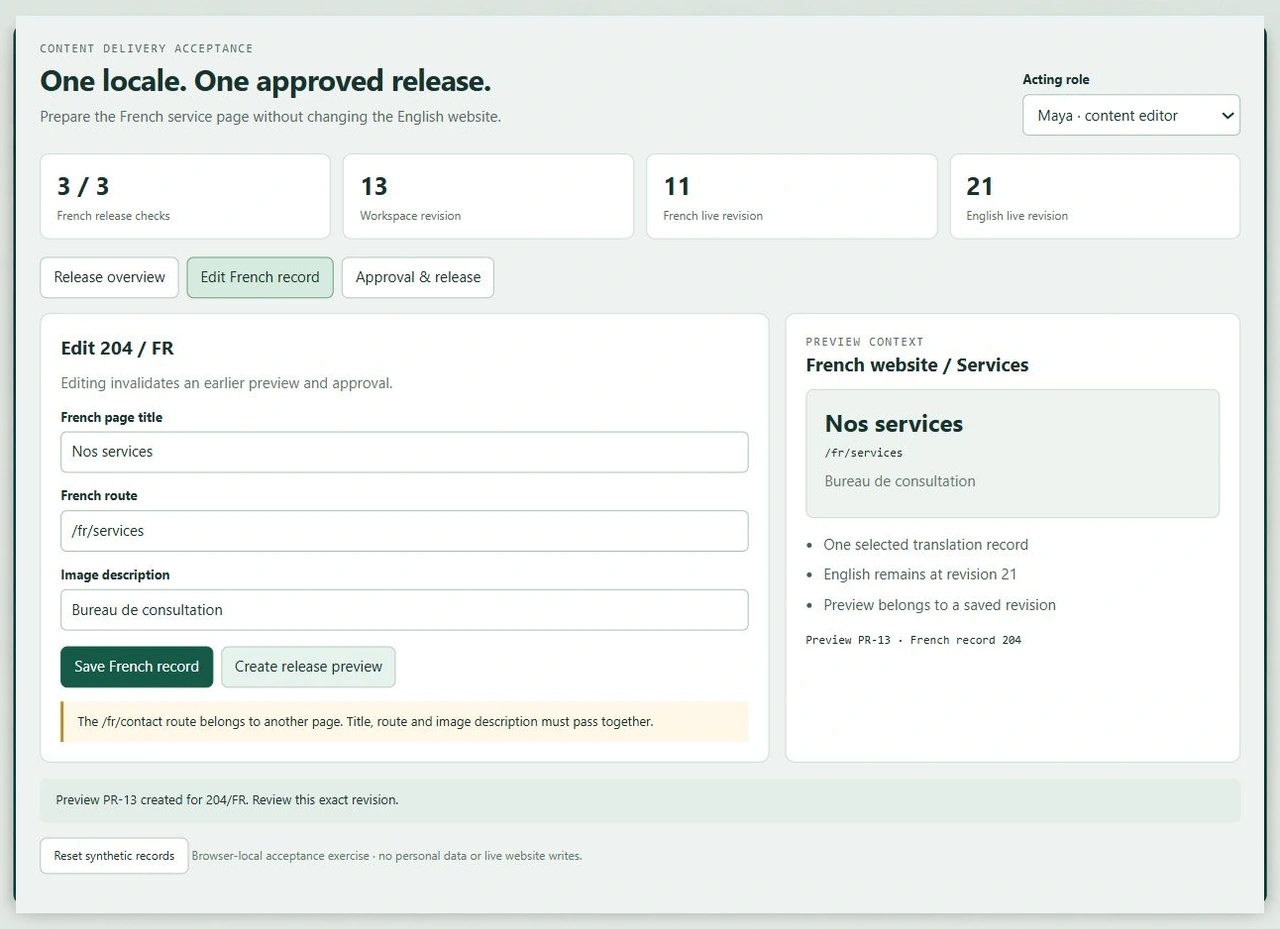The image size is (1280, 929).
Task: Reset synthetic records
Action: point(114,856)
